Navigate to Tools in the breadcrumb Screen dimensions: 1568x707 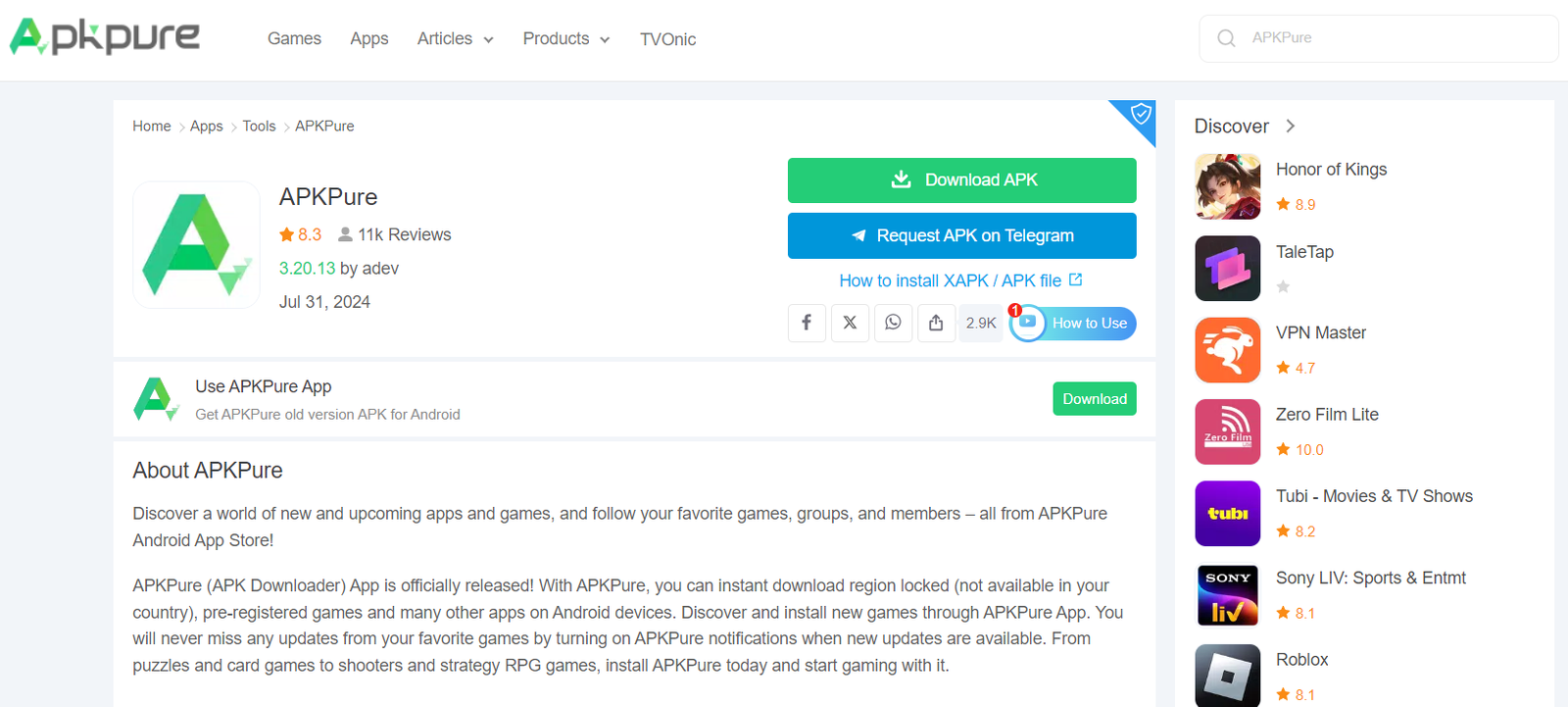(259, 126)
